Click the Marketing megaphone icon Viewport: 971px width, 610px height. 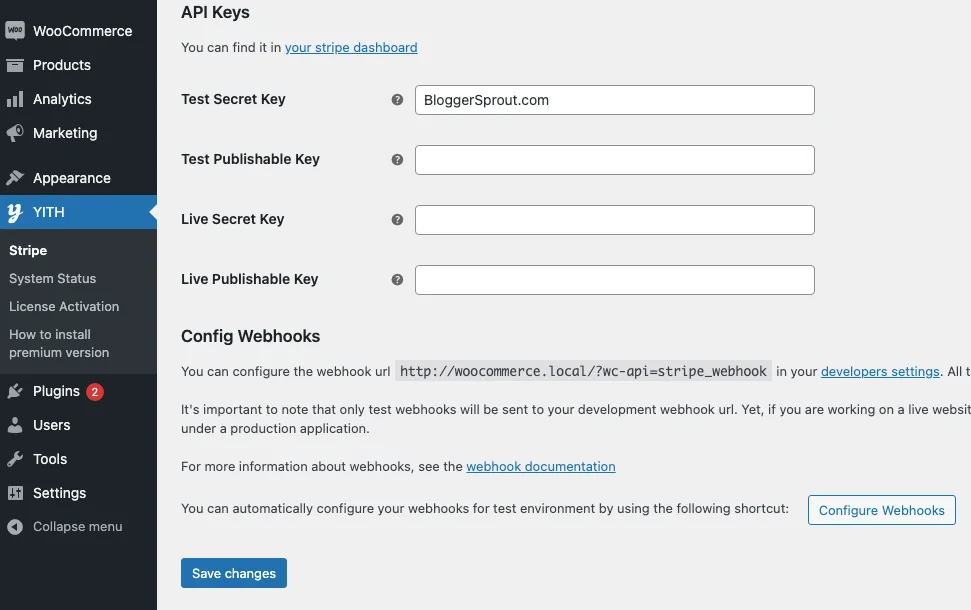pos(15,133)
